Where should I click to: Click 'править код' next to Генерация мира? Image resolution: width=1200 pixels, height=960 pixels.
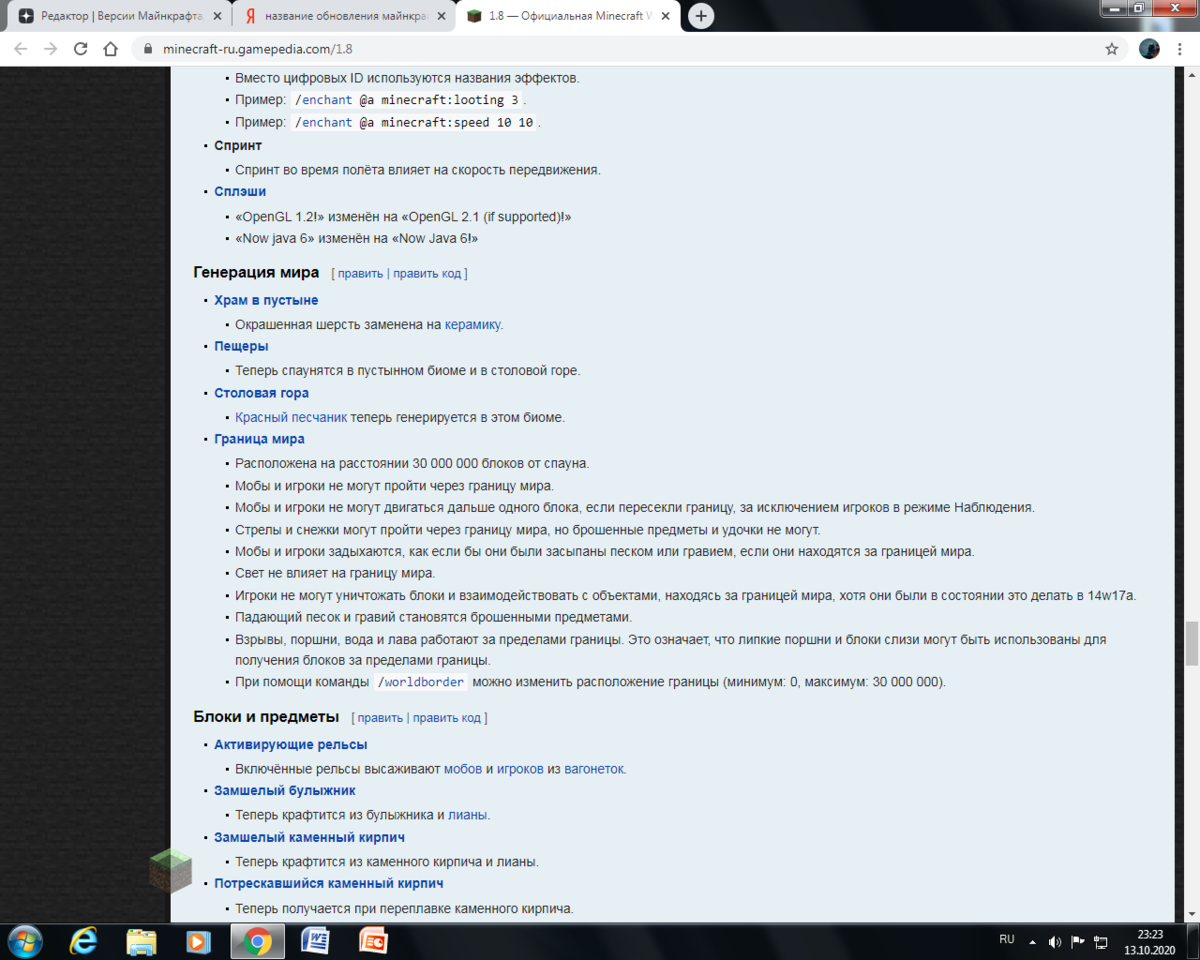427,273
